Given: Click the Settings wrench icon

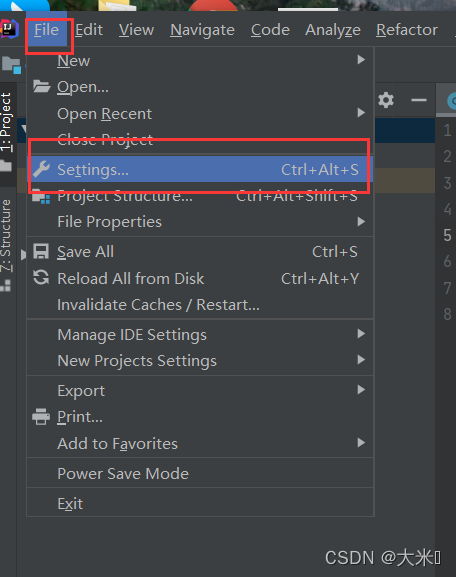Looking at the screenshot, I should [x=41, y=169].
